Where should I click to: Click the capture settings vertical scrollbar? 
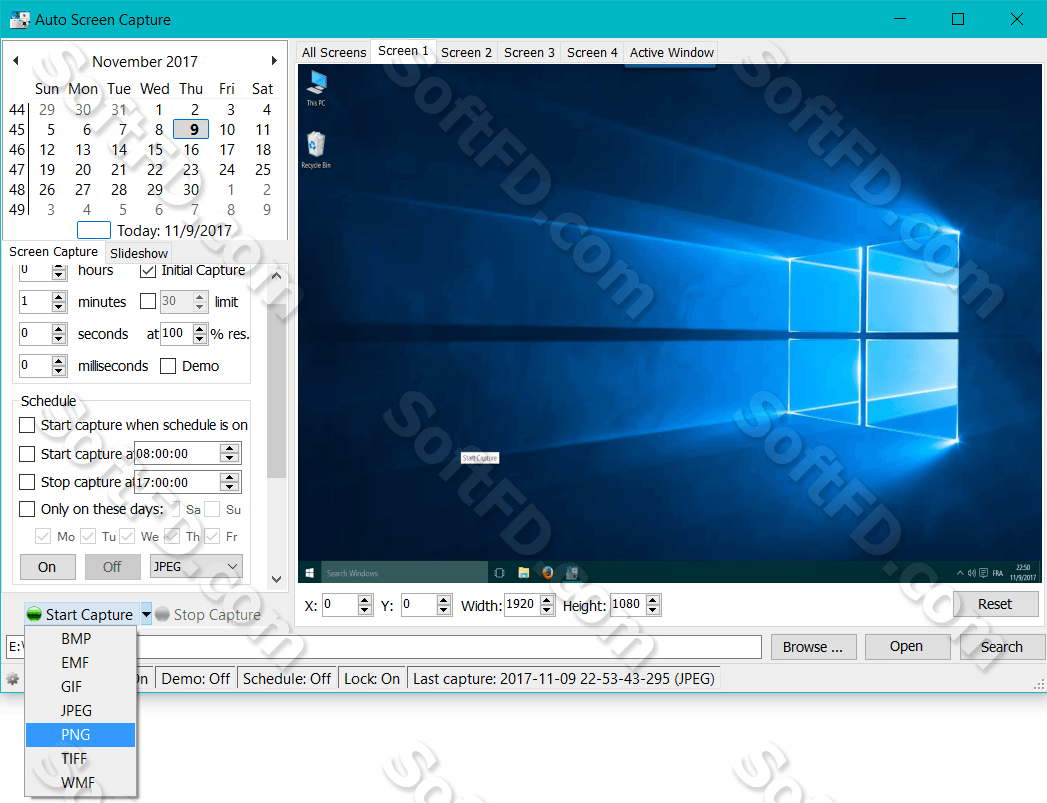click(276, 427)
